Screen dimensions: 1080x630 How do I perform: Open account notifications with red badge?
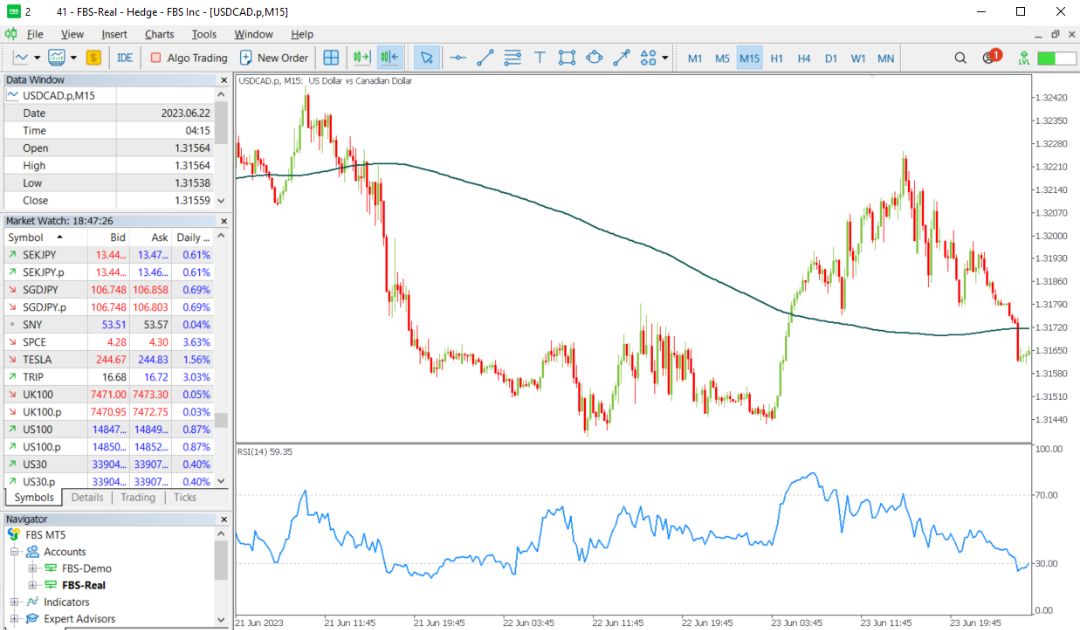[991, 56]
